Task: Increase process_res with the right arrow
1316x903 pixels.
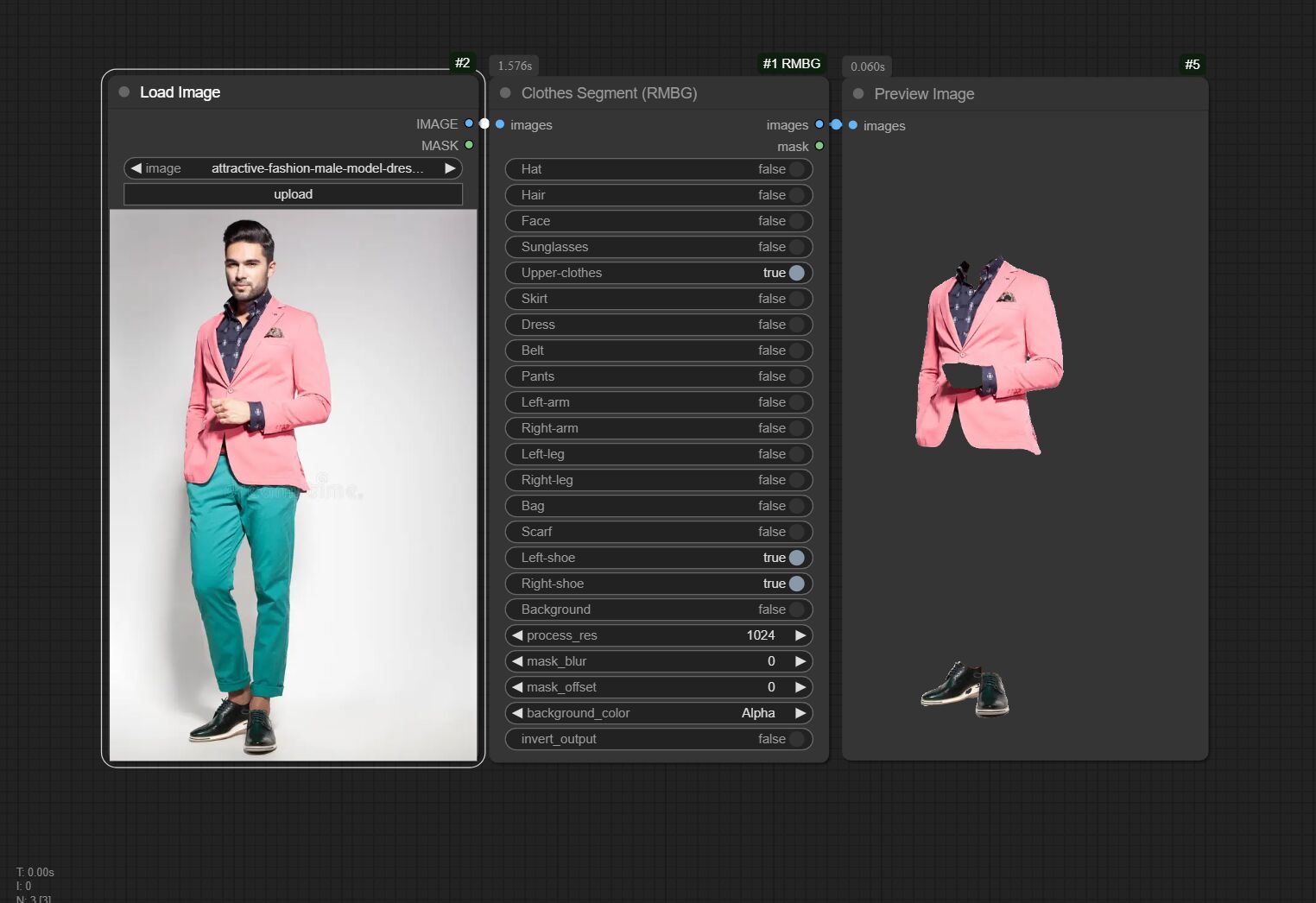Action: 800,635
